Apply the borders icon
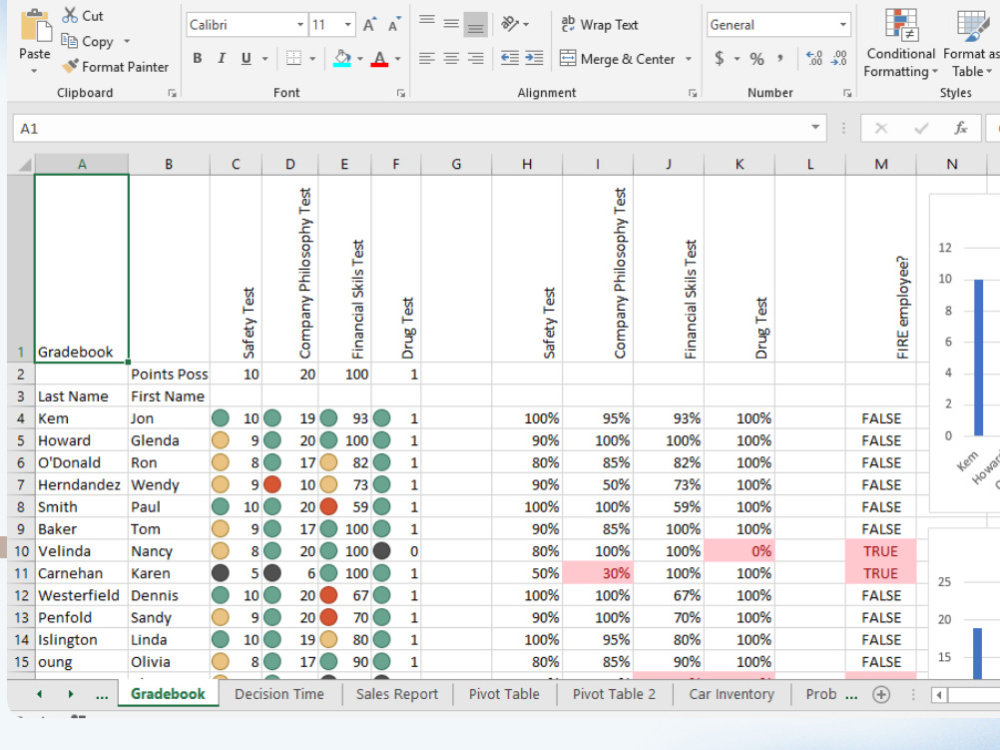Screen dimensions: 1000x750 coord(293,58)
